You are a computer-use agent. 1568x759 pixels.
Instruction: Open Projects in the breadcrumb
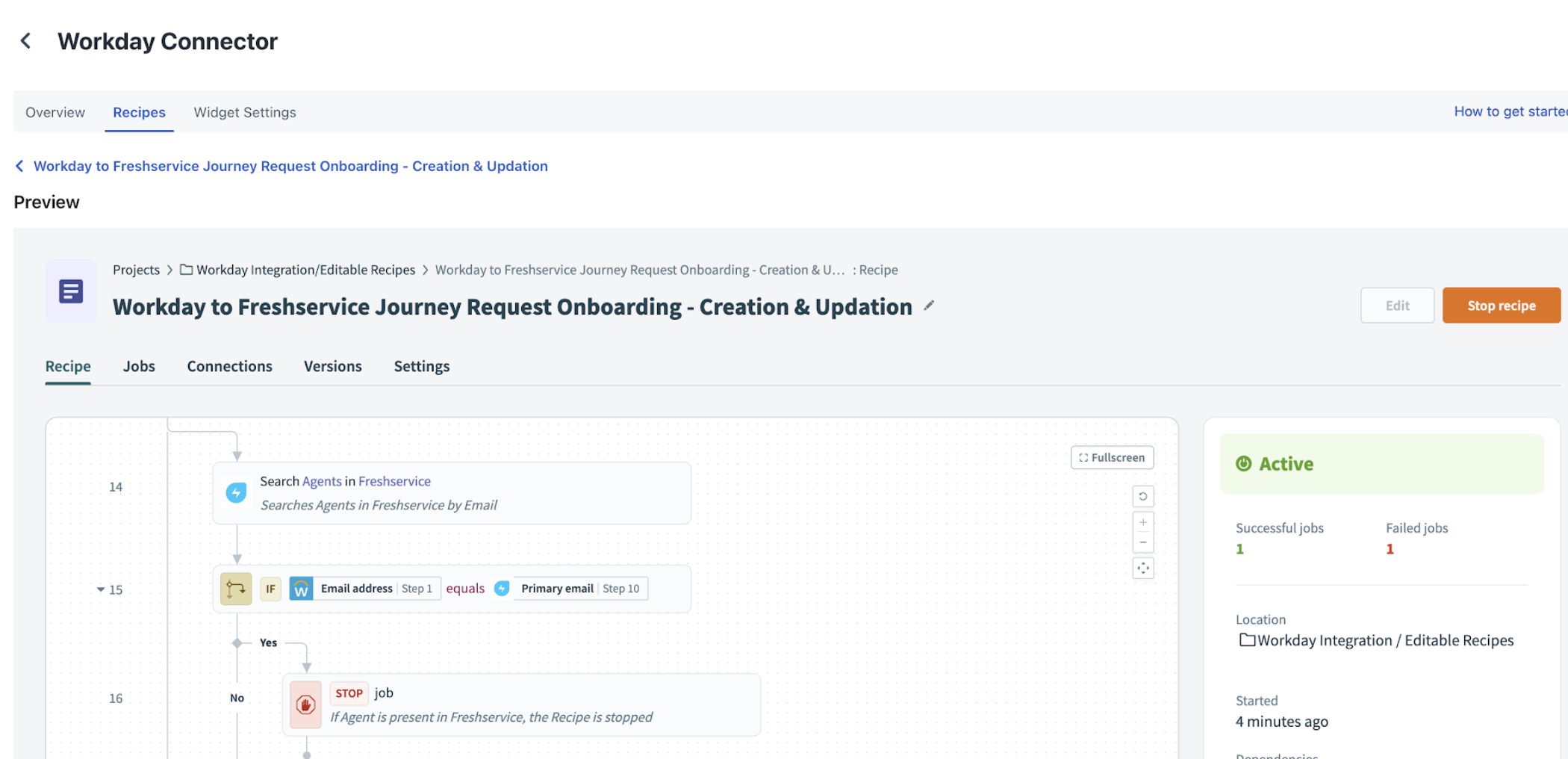tap(136, 270)
